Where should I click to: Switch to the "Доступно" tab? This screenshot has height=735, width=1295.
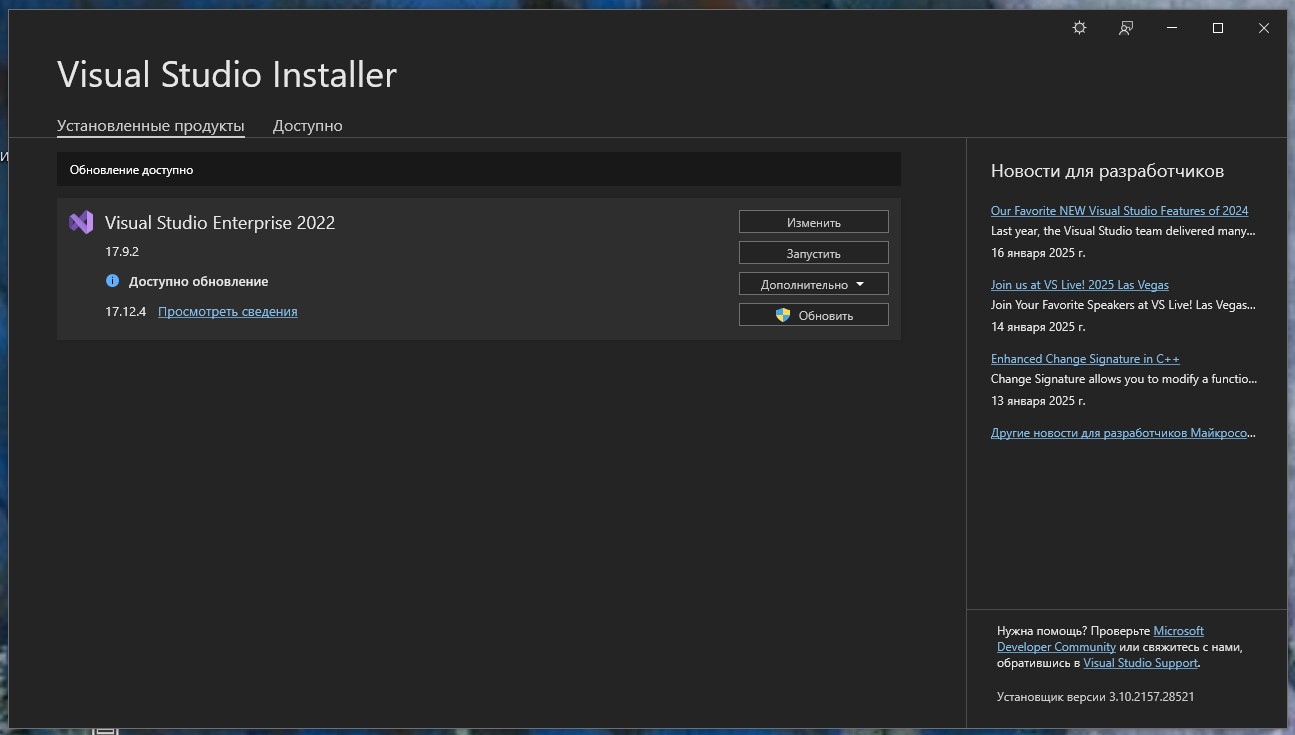point(307,125)
